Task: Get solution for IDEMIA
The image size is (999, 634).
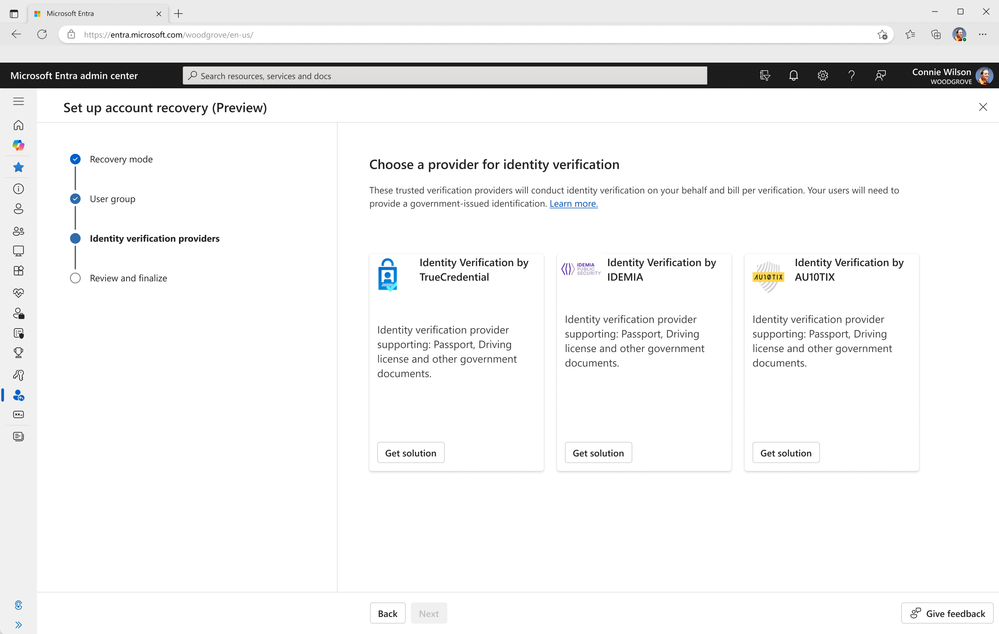Action: pyautogui.click(x=598, y=453)
